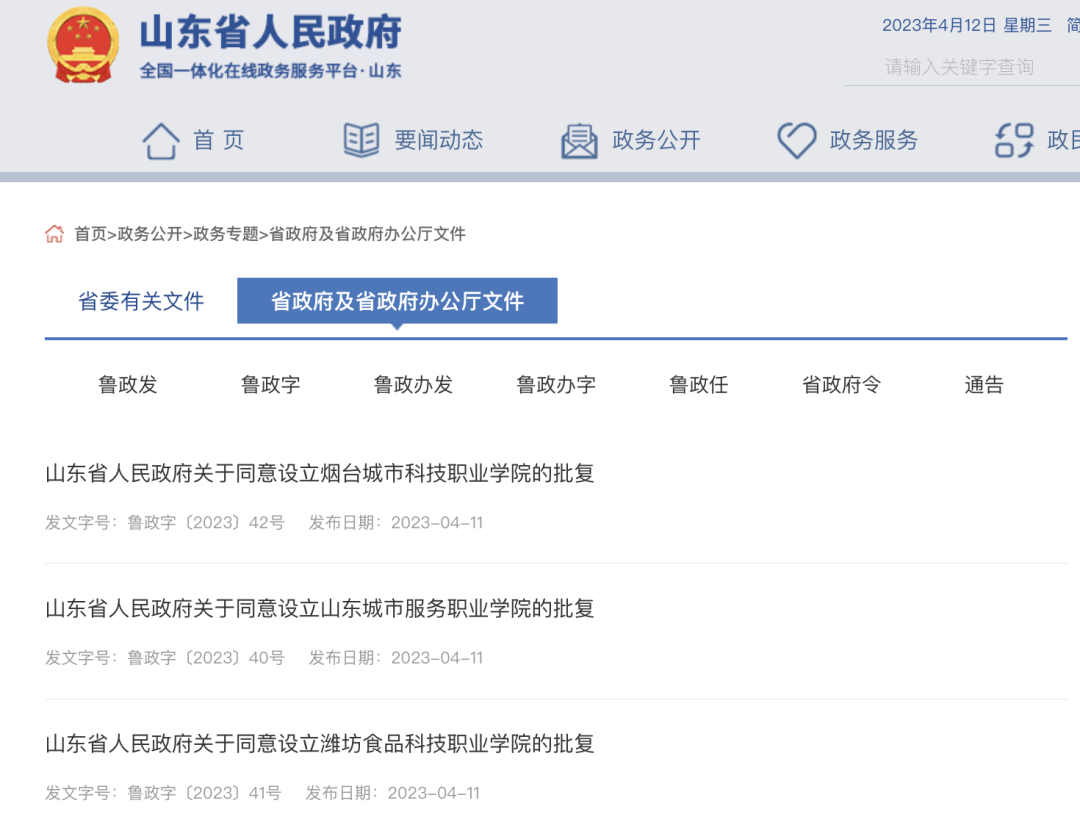Click the scan-frame icon at right of navigation
Screen dimensions: 1080x817
pyautogui.click(x=1014, y=141)
